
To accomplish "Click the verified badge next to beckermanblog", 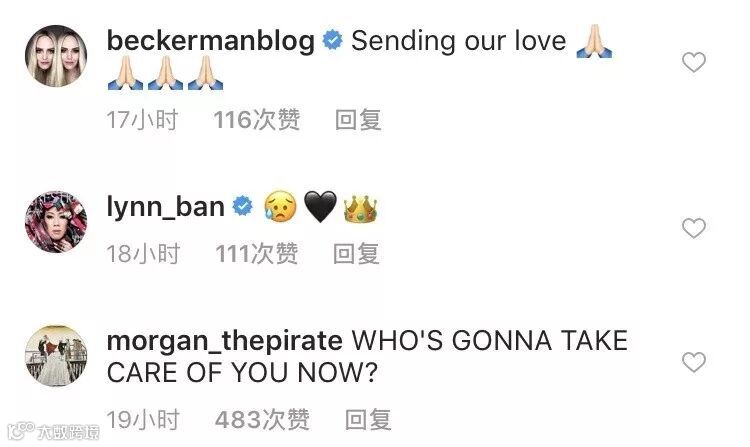I will (332, 40).
